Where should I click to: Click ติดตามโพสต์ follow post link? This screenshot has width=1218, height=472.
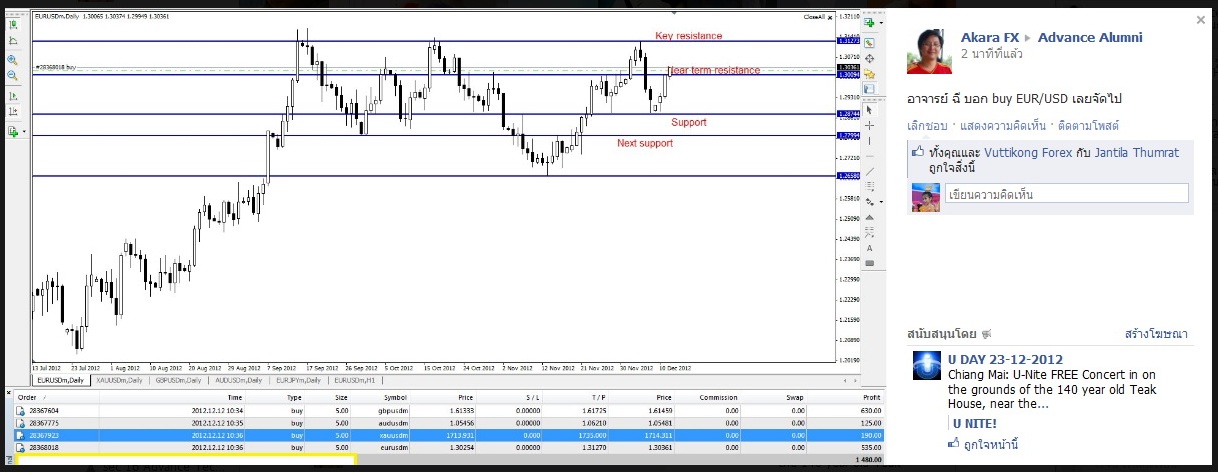click(x=1088, y=126)
